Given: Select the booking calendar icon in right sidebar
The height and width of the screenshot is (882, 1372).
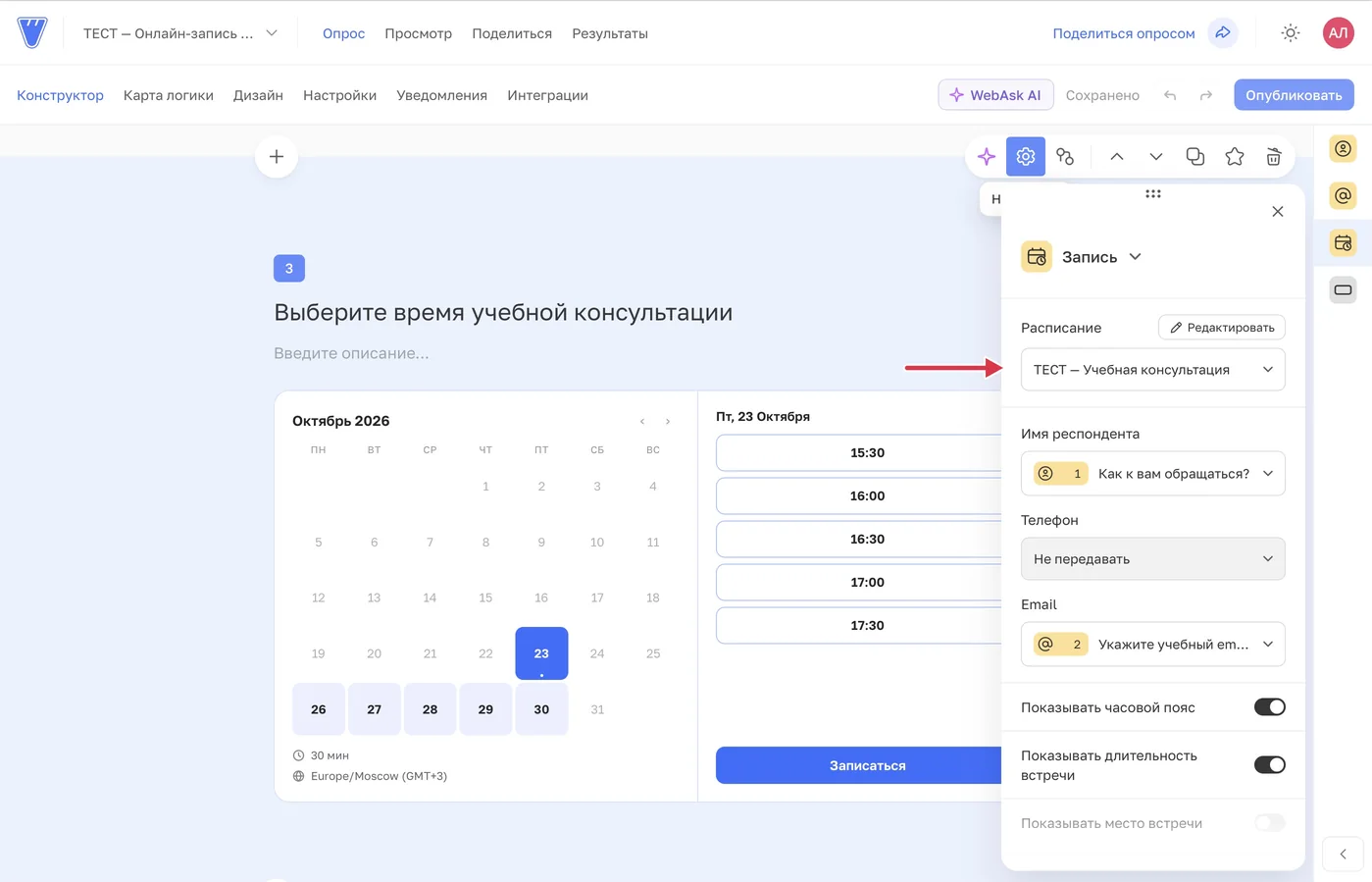Looking at the screenshot, I should [1344, 242].
